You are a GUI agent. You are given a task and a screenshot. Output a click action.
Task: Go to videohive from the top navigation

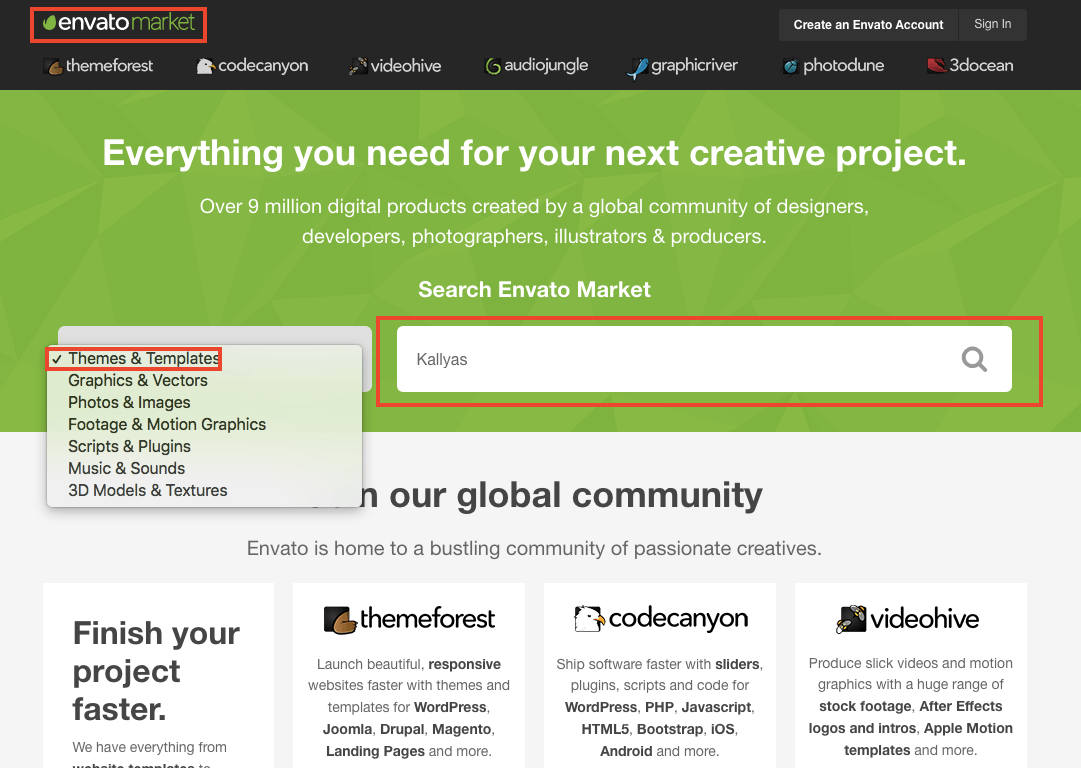(x=395, y=66)
